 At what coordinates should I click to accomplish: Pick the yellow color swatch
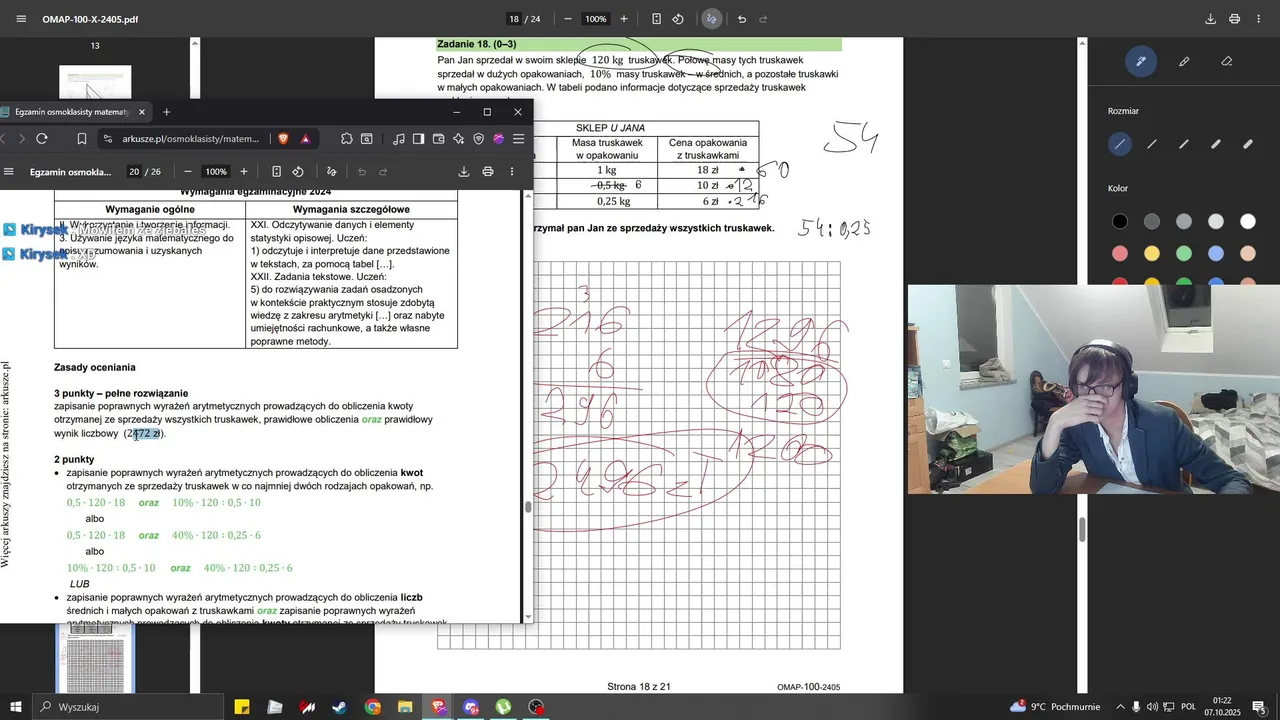tap(1152, 253)
